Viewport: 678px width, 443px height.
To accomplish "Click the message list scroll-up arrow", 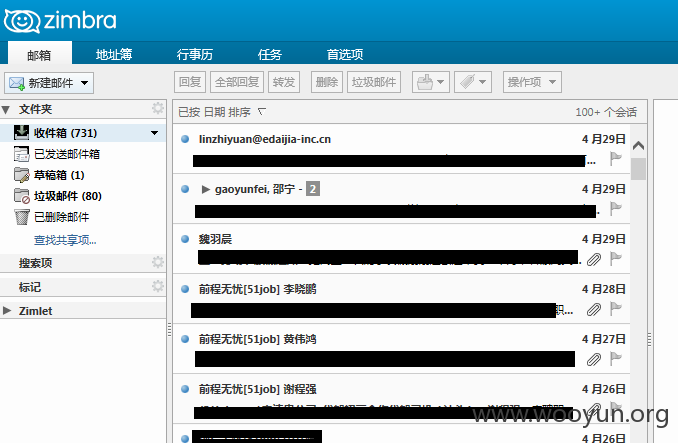I will 638,146.
